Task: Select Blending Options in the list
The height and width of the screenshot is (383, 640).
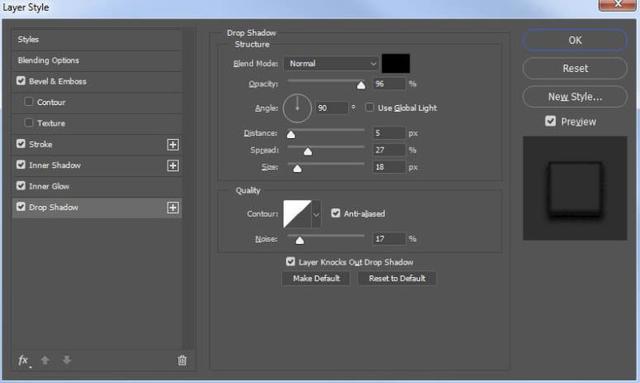Action: (97, 60)
